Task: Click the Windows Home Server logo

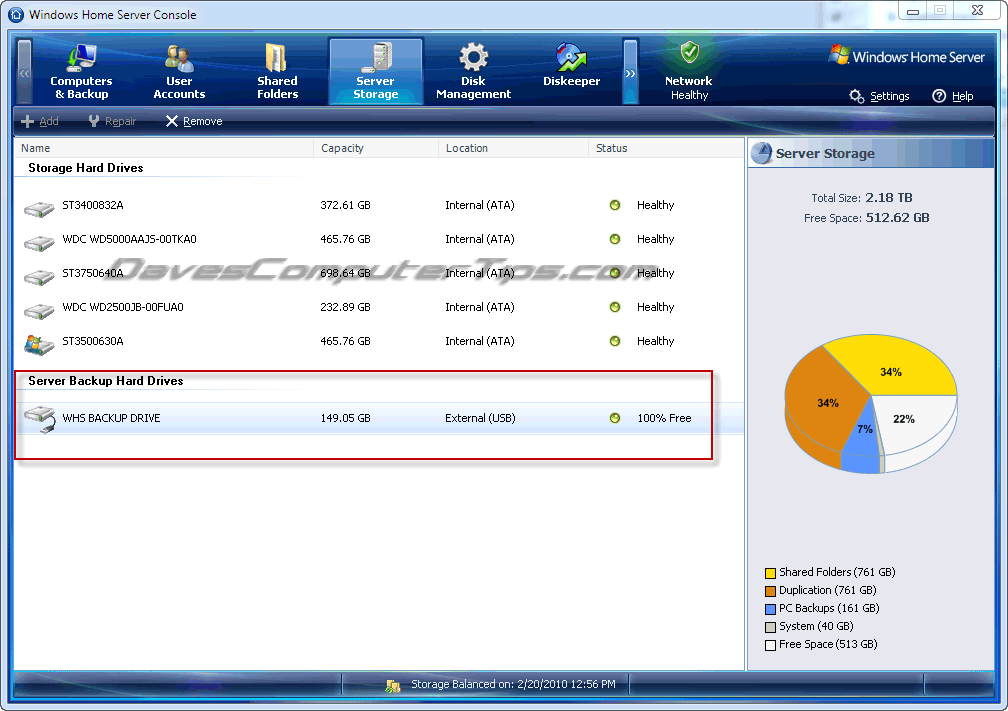Action: pyautogui.click(x=906, y=57)
